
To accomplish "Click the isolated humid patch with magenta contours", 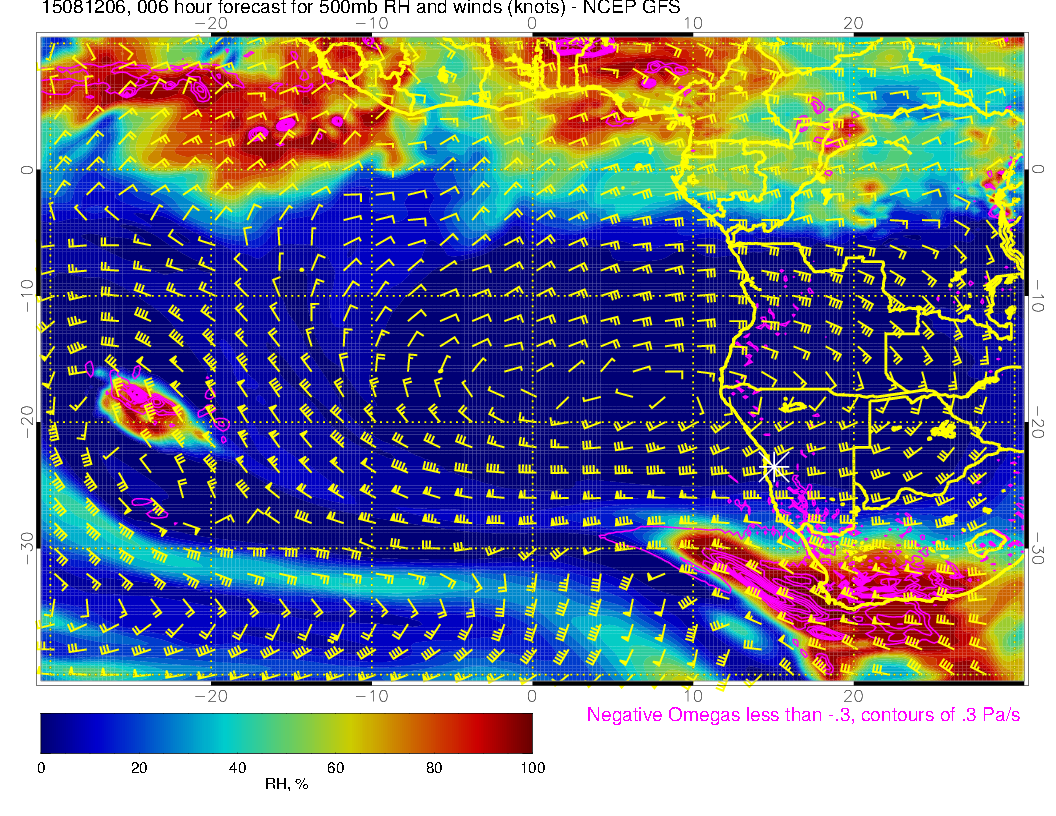I will pyautogui.click(x=142, y=402).
